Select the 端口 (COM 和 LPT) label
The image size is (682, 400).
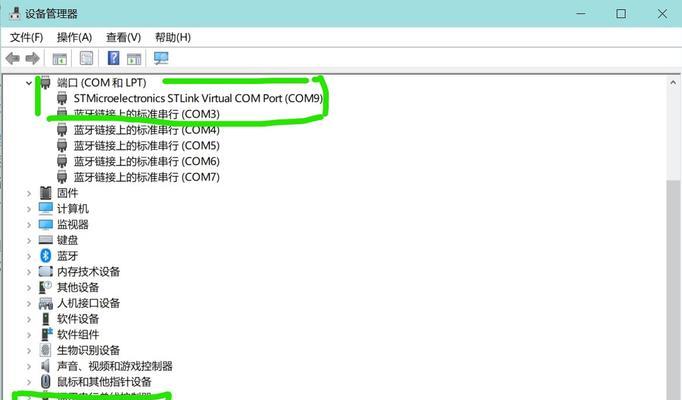tap(101, 83)
